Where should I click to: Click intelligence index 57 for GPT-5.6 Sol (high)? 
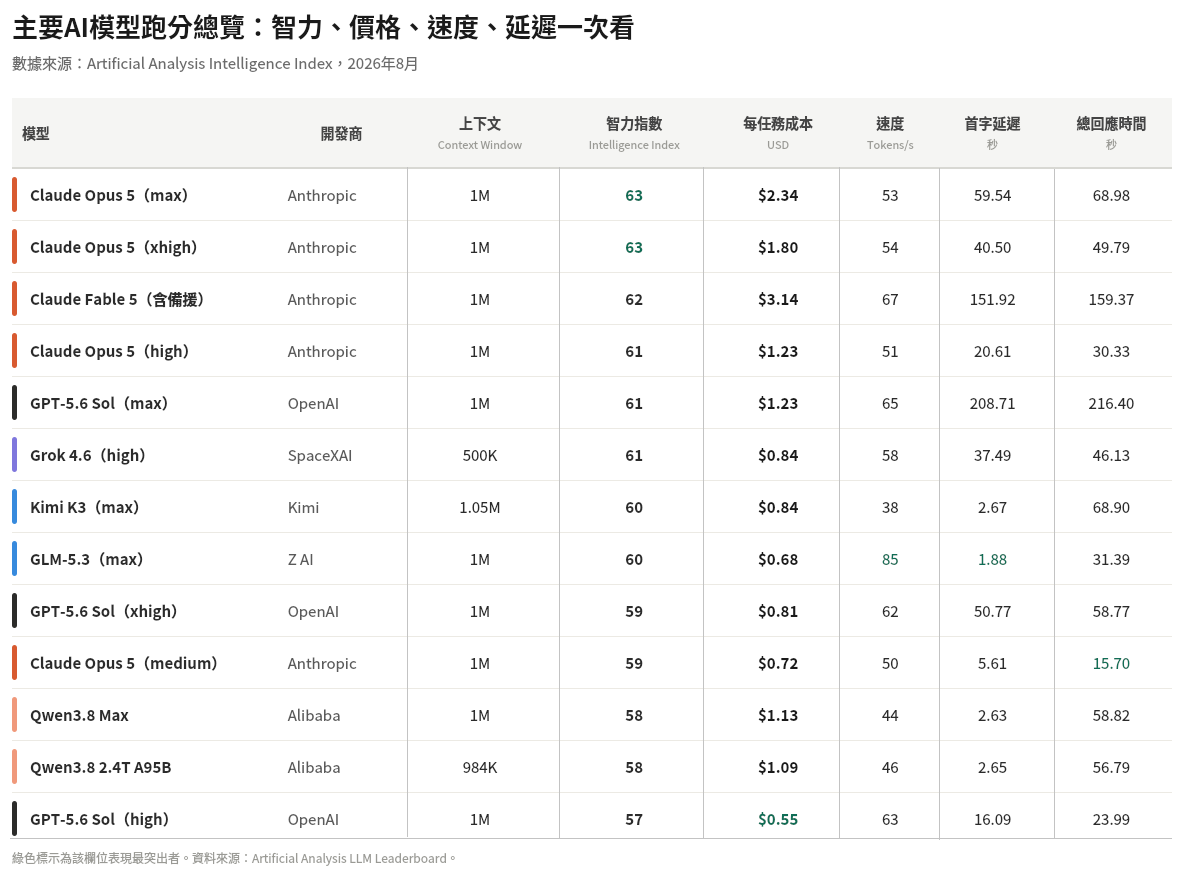tap(634, 820)
